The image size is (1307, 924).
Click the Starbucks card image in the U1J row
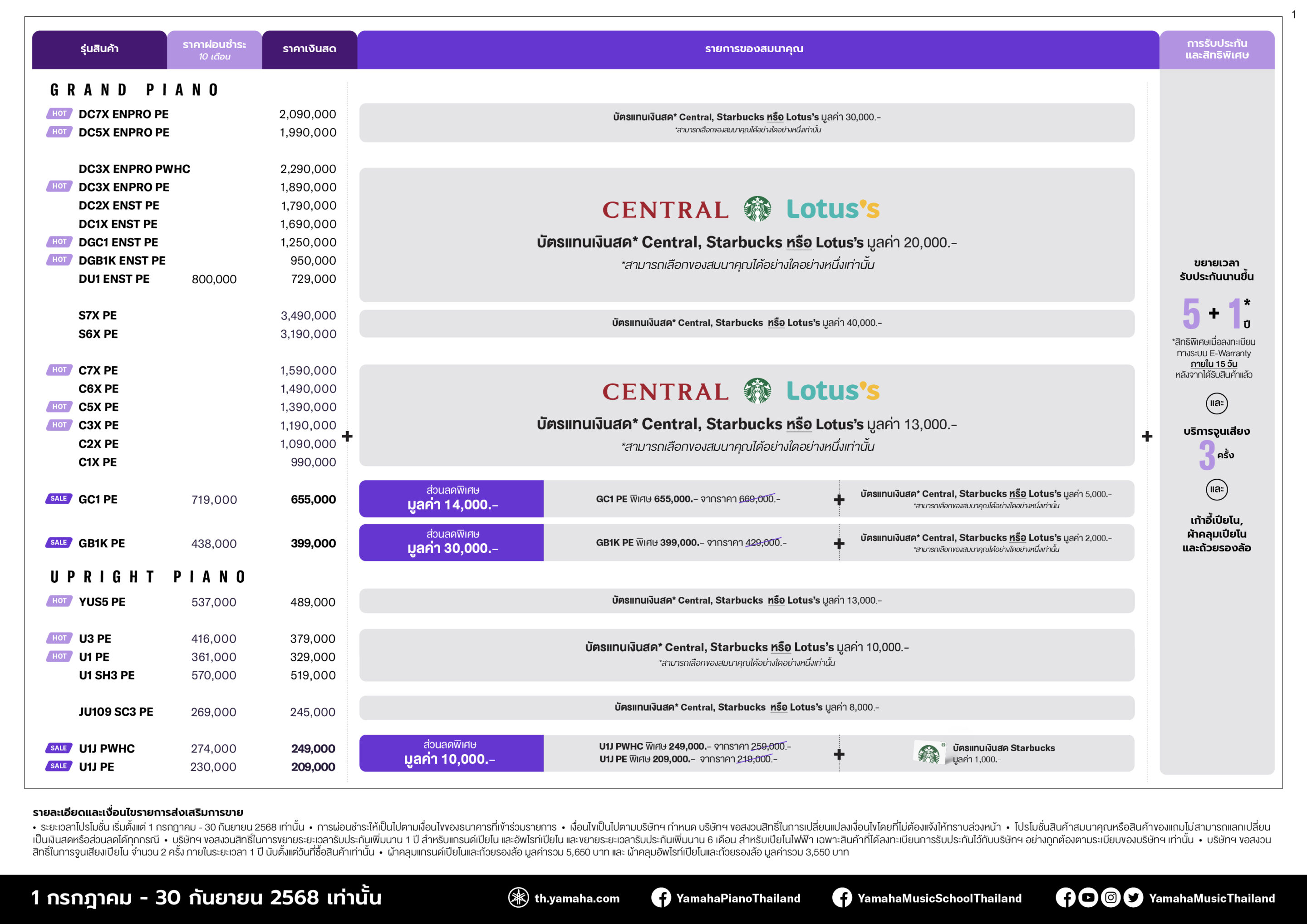click(929, 752)
